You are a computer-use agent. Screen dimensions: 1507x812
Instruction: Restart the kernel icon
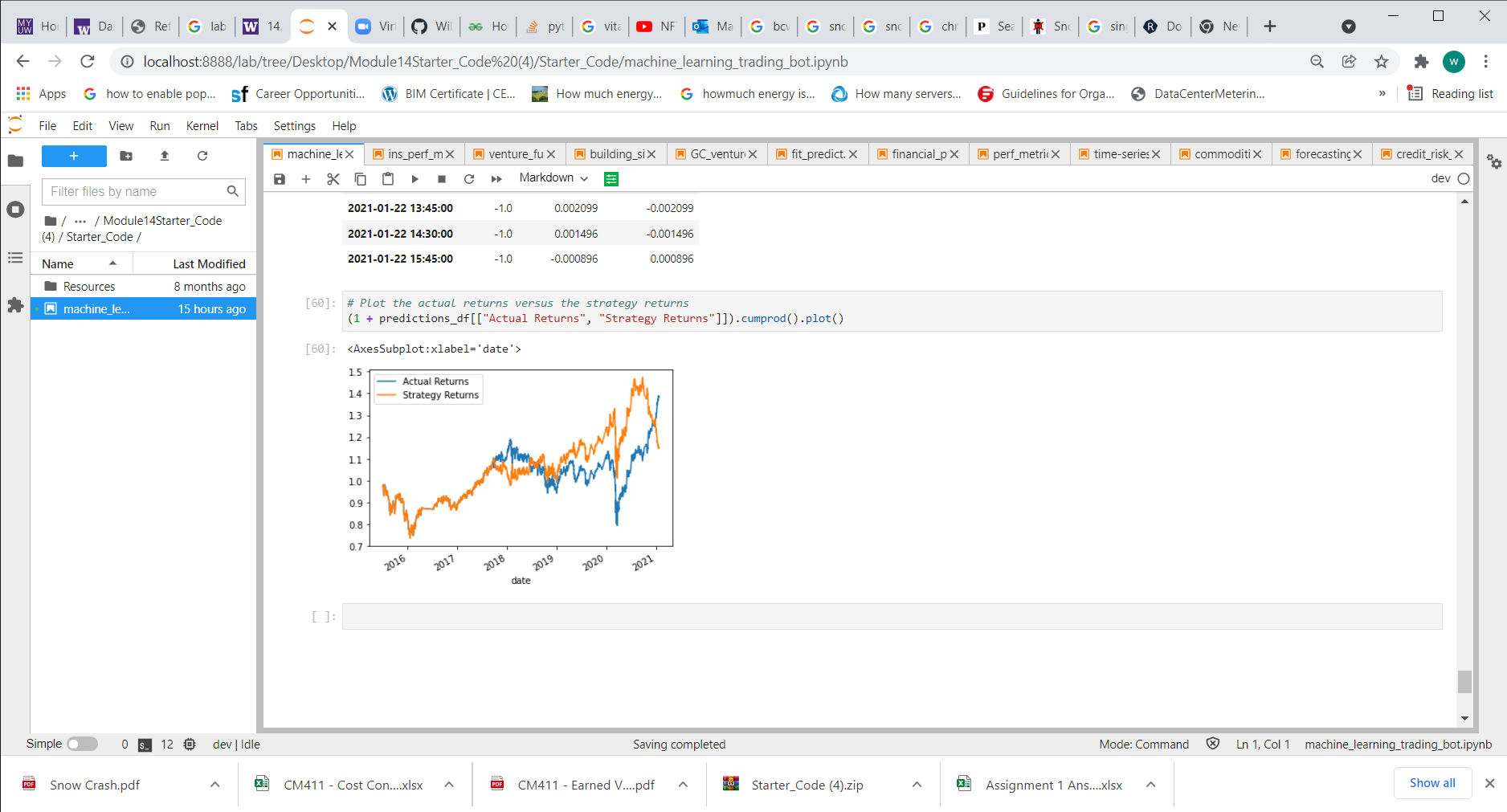click(469, 179)
